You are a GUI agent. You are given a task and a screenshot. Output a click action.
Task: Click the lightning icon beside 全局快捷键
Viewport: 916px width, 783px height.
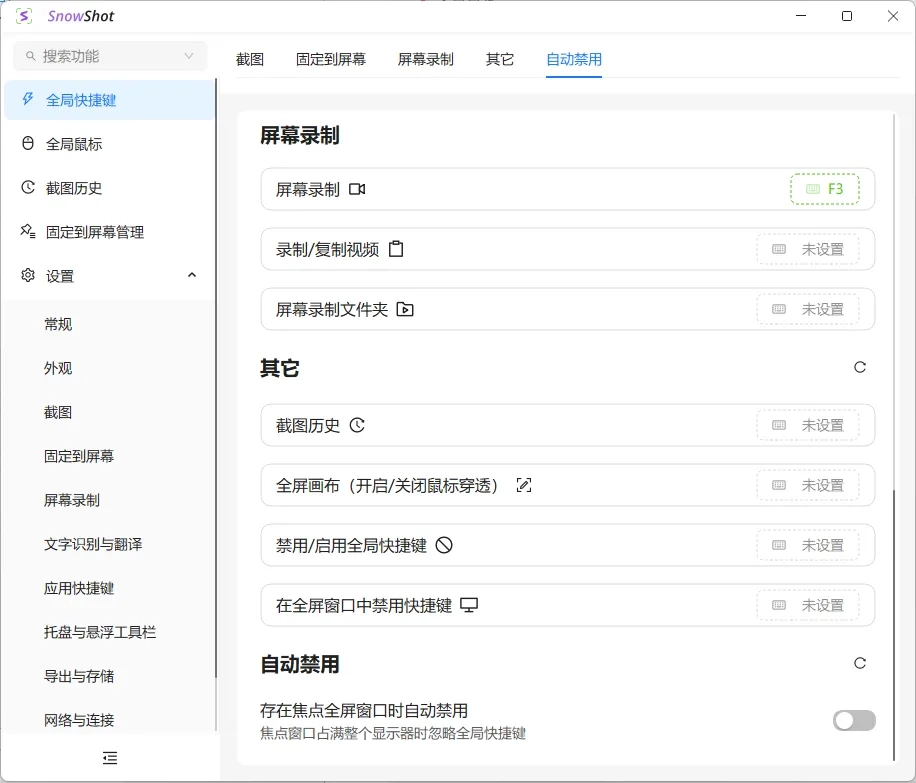27,99
